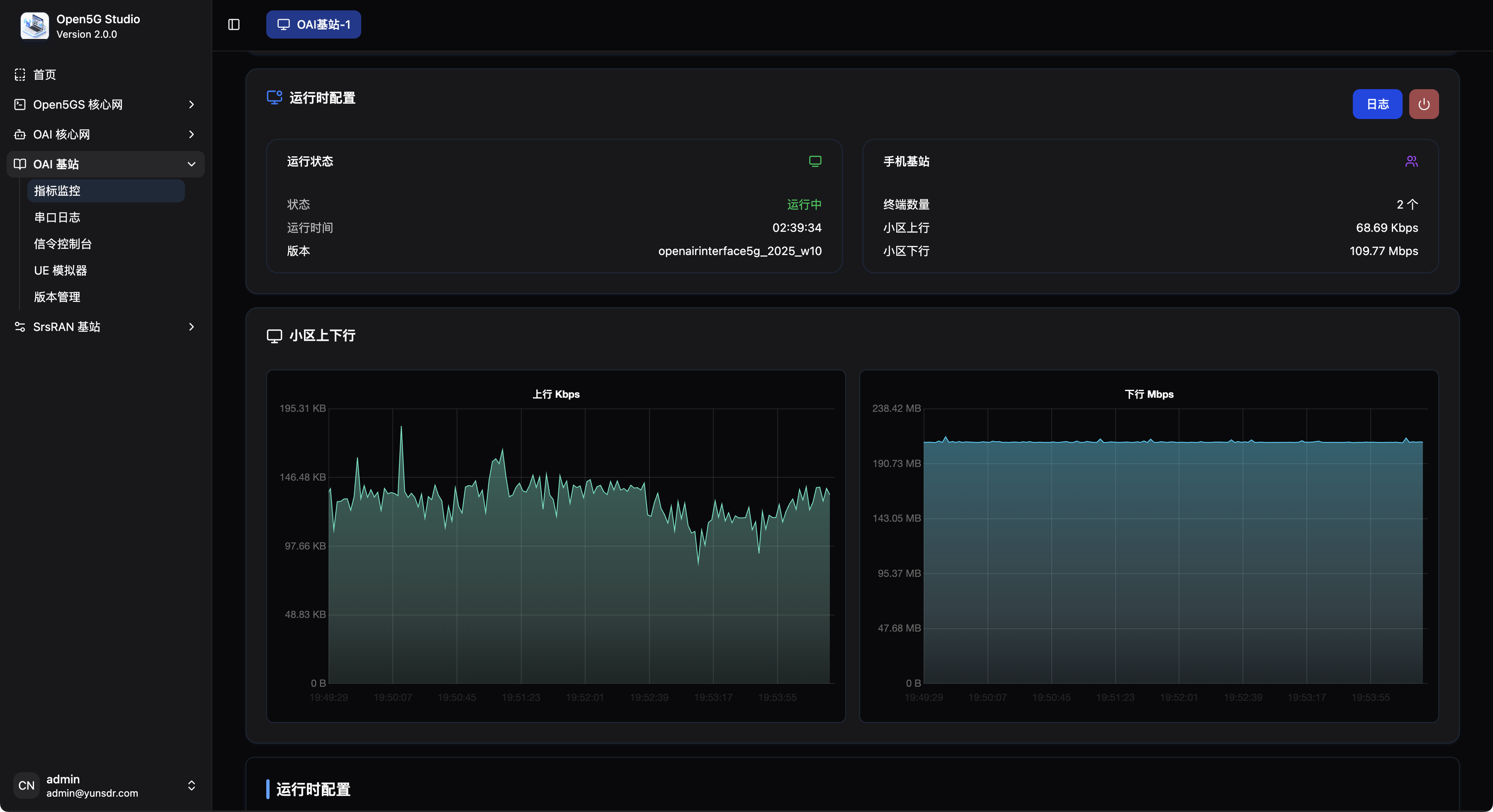Open the 信令控制台 menu item

pos(63,244)
